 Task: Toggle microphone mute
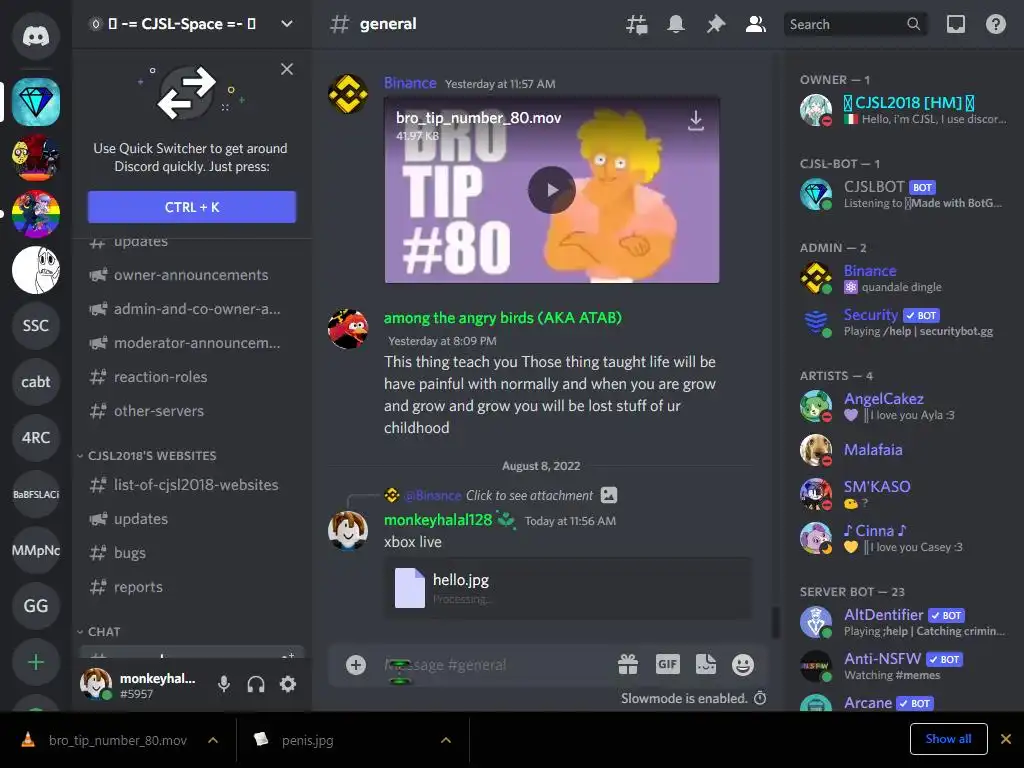coord(223,684)
